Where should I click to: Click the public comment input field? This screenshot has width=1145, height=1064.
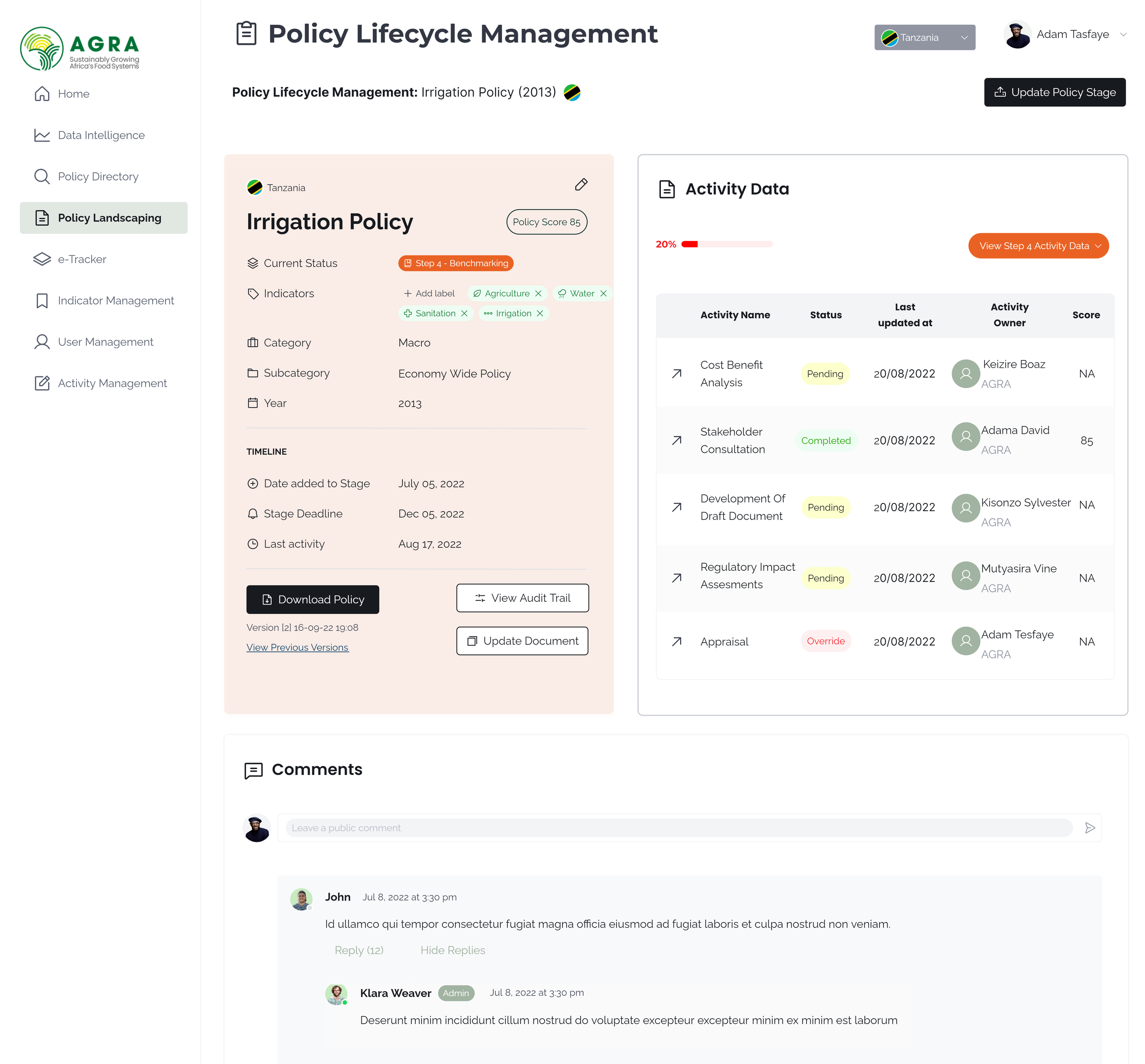pyautogui.click(x=678, y=828)
